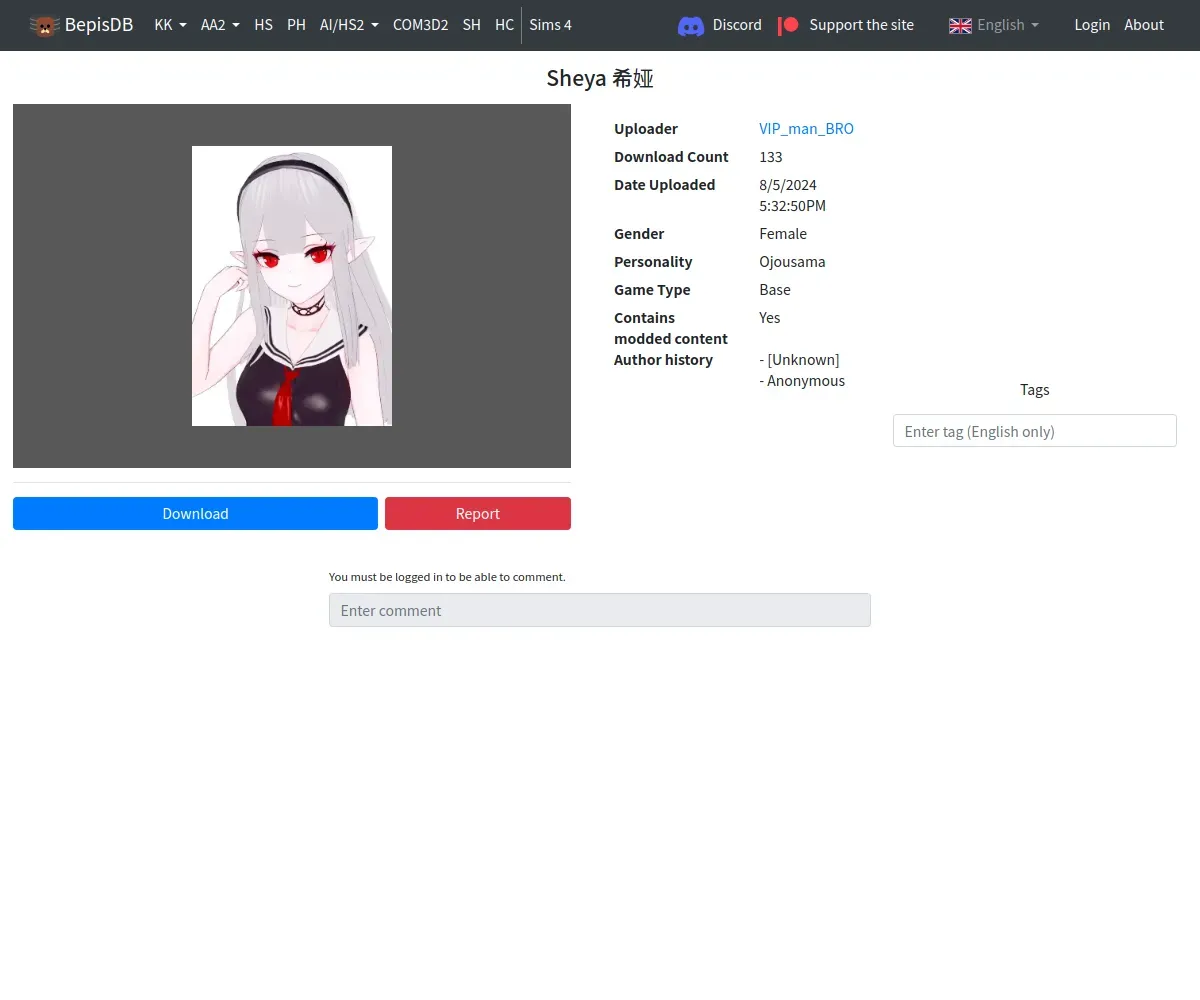
Task: Expand the AA2 dropdown menu
Action: [x=220, y=25]
